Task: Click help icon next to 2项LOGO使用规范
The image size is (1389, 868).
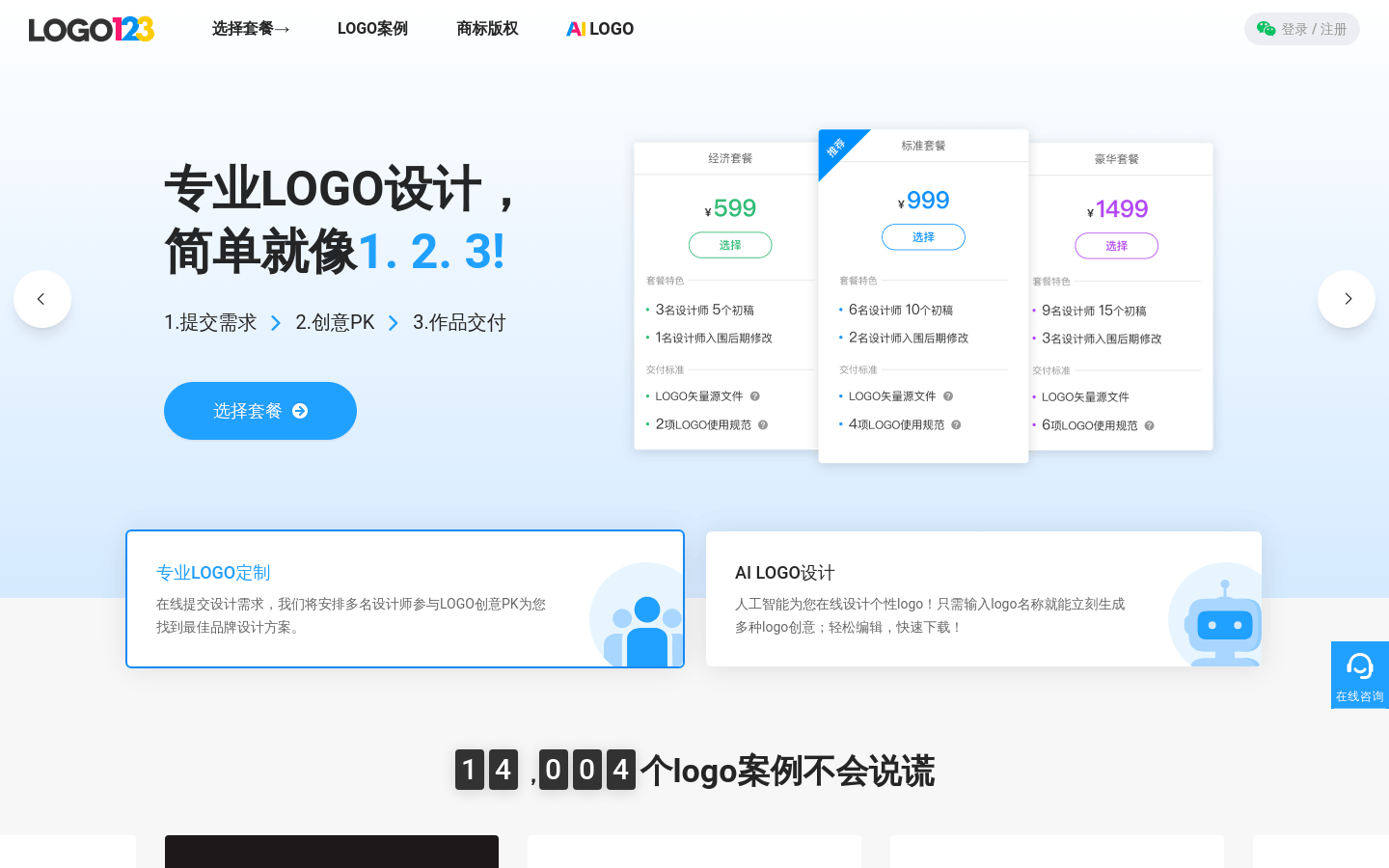Action: pyautogui.click(x=763, y=425)
